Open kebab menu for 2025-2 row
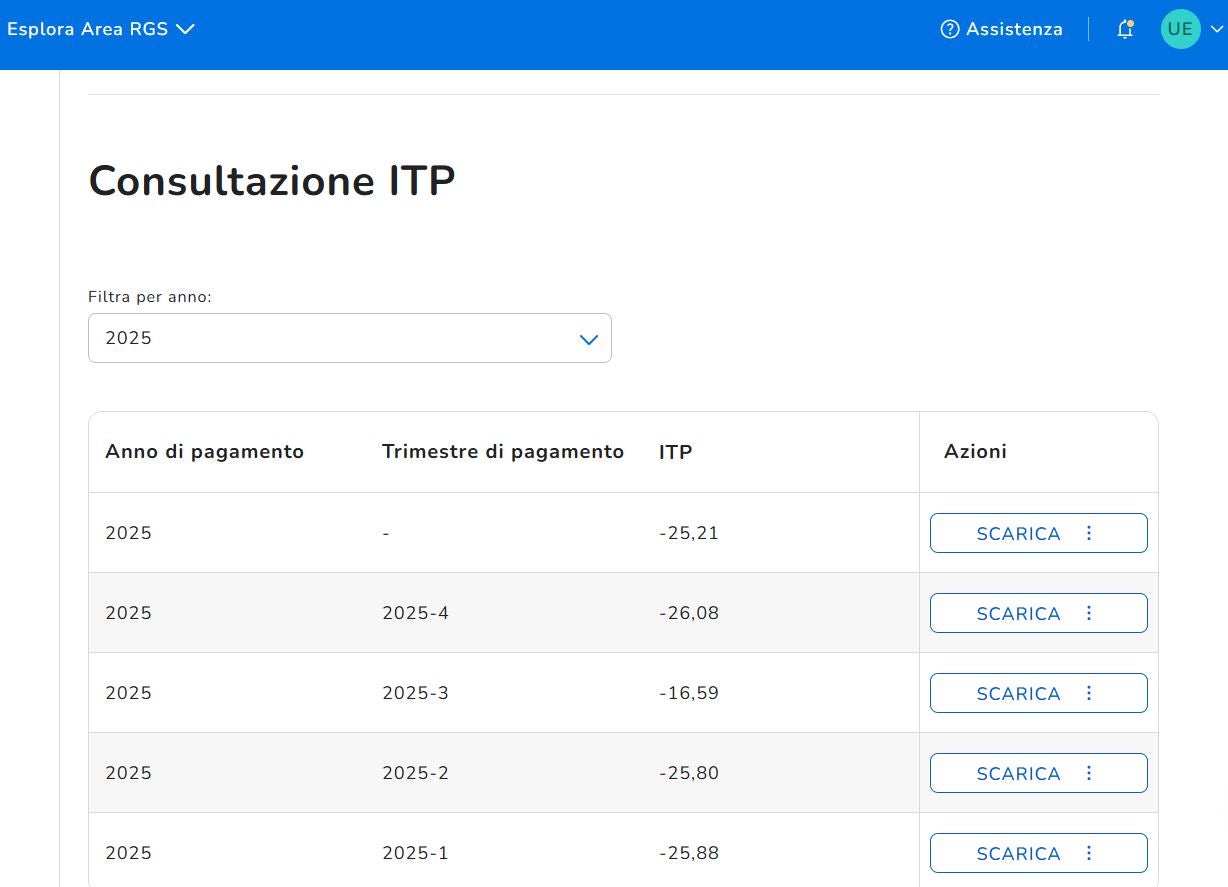Image resolution: width=1228 pixels, height=887 pixels. [1089, 773]
